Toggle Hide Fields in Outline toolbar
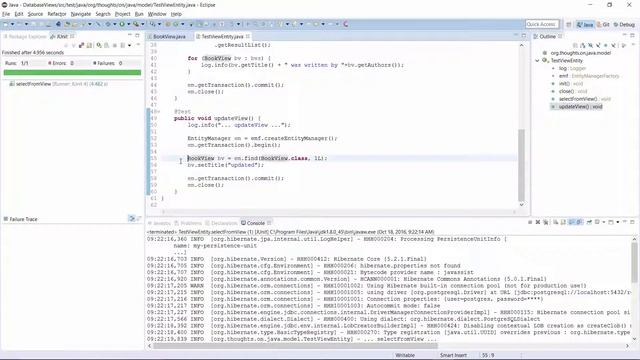 tap(590, 45)
